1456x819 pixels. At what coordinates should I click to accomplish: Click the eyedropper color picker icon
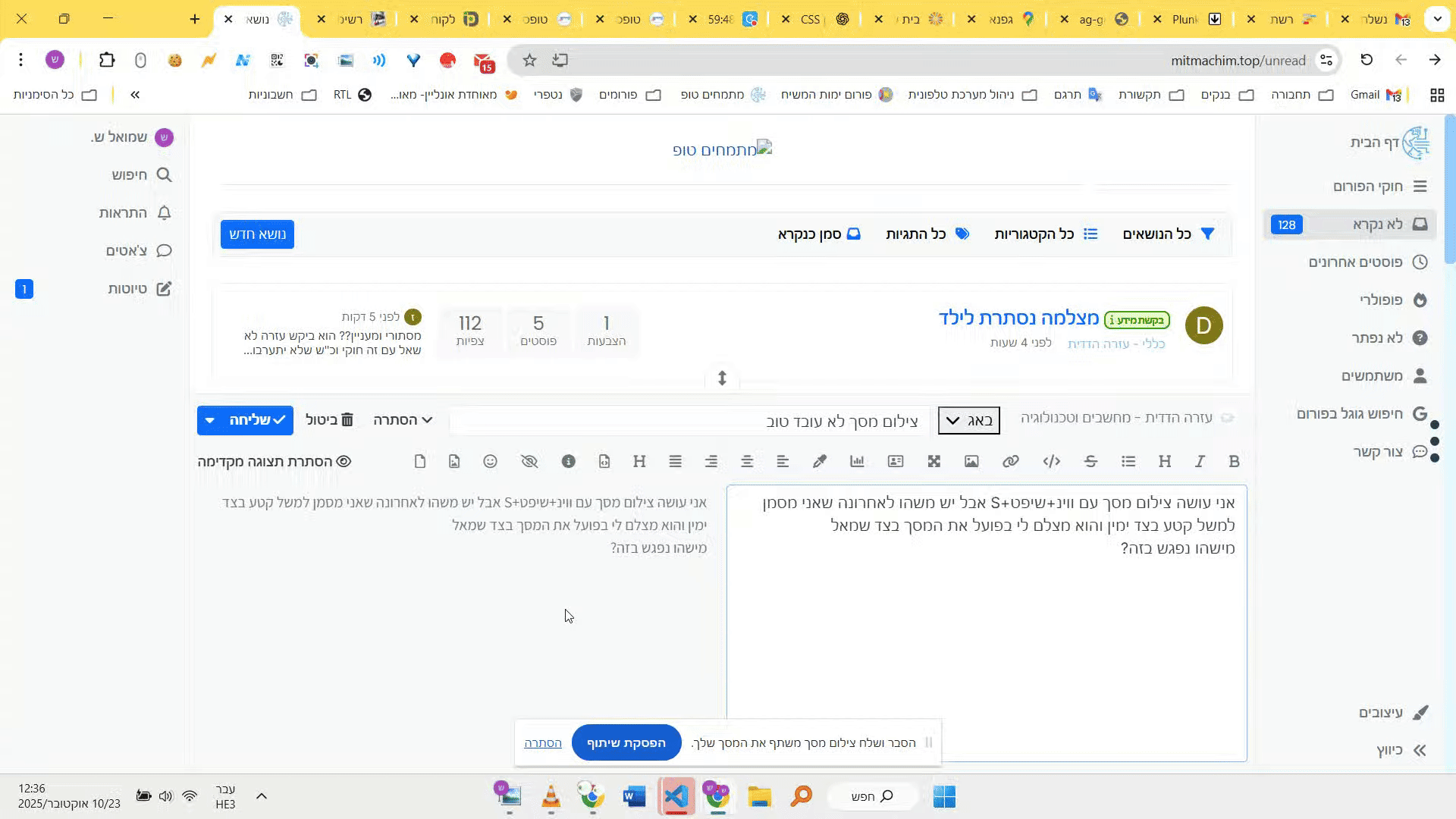click(819, 461)
